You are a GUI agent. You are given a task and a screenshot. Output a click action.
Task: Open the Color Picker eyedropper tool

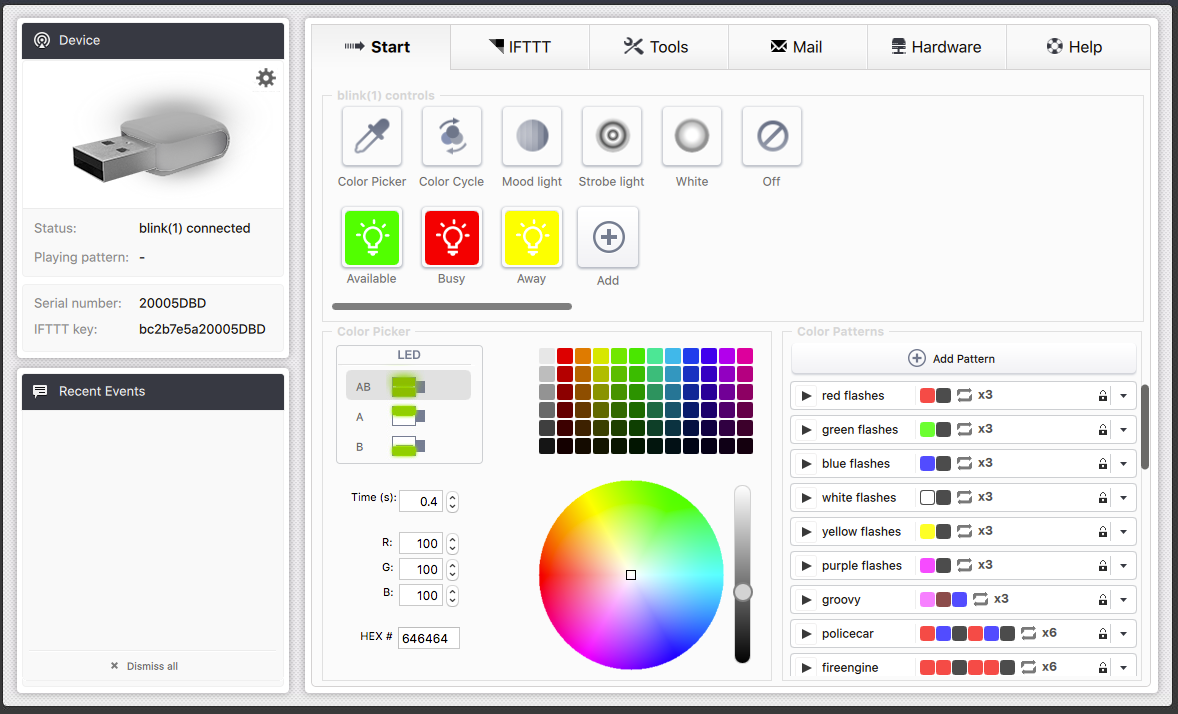372,136
